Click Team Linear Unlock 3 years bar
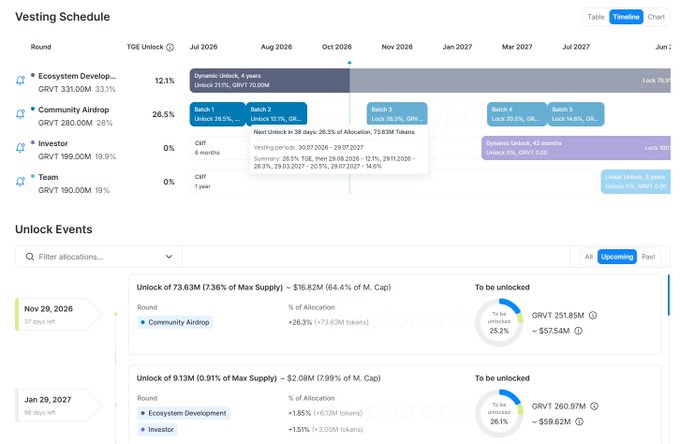 pos(636,181)
